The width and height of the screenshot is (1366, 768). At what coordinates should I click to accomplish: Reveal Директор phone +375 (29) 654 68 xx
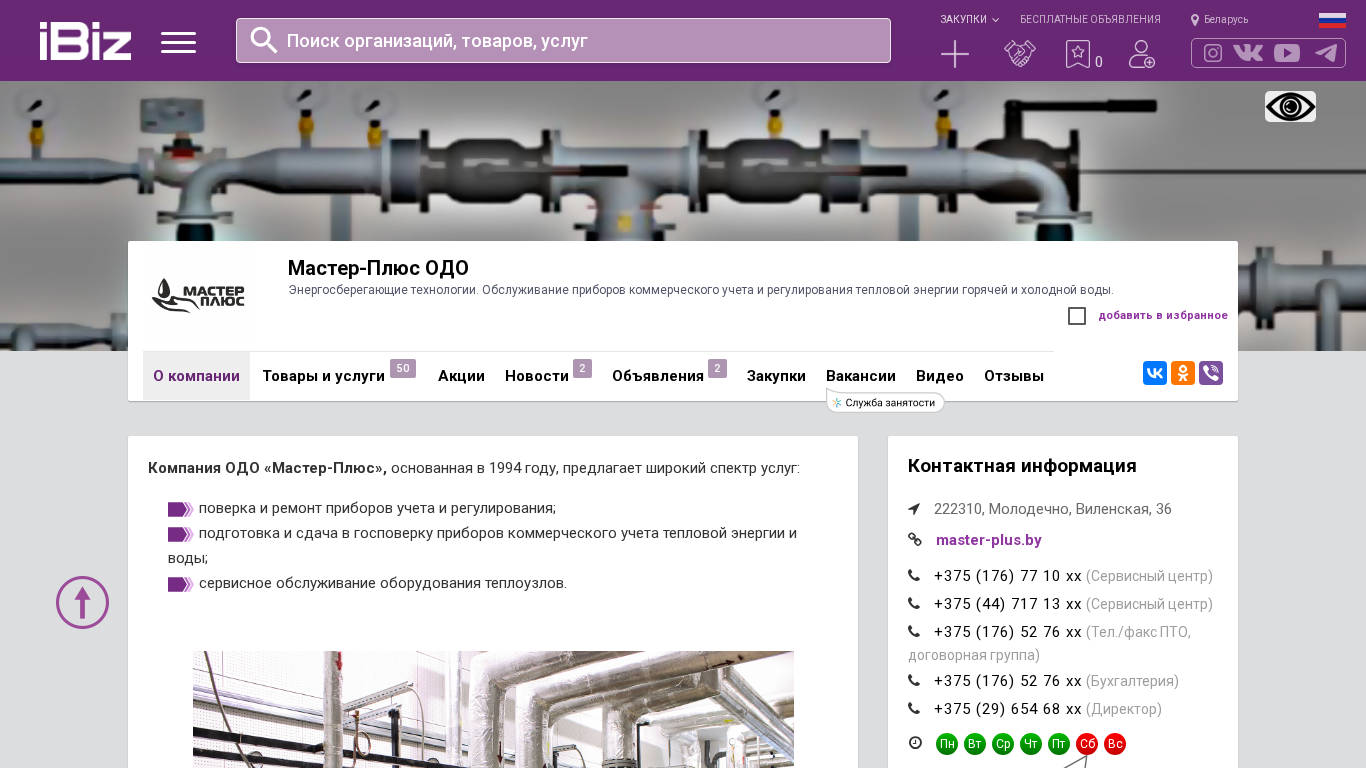click(x=1008, y=709)
